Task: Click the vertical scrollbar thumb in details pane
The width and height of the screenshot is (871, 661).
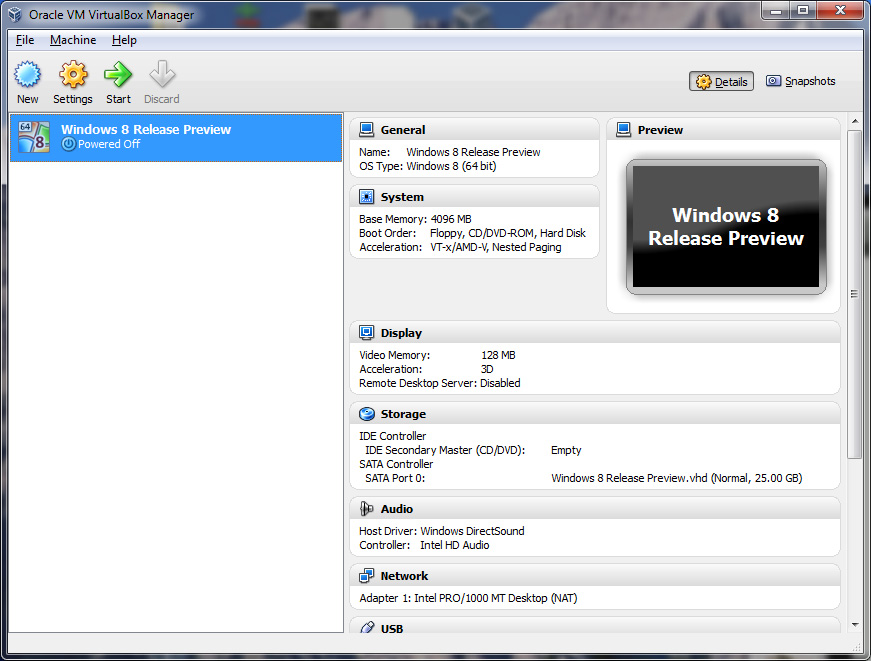Action: (855, 294)
